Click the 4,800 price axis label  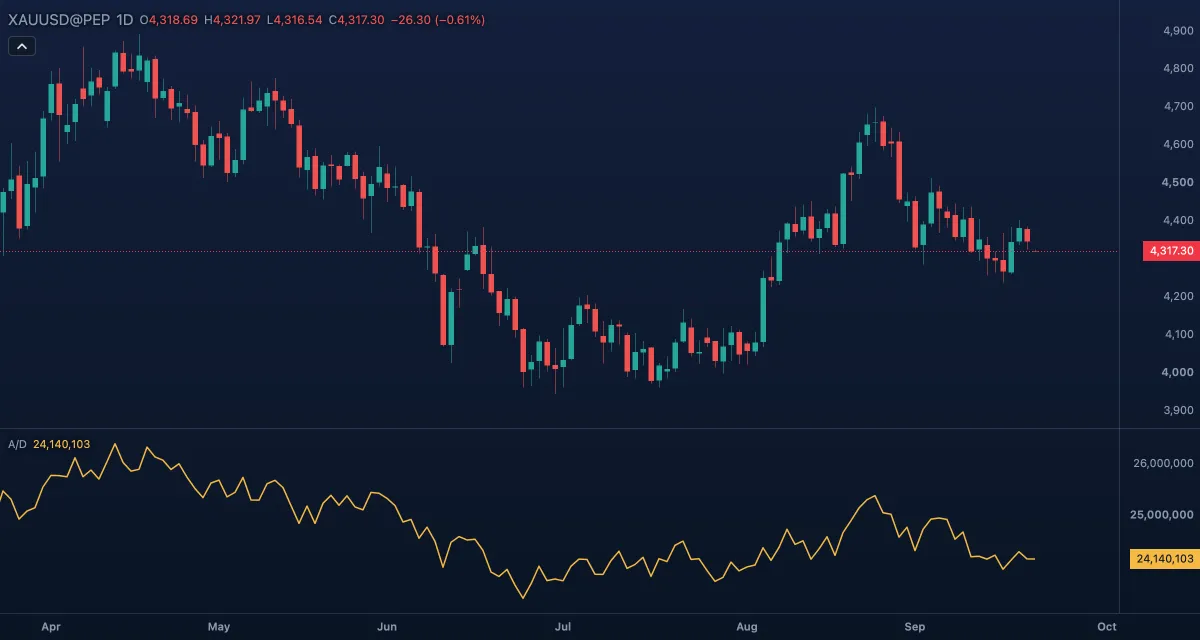1178,68
